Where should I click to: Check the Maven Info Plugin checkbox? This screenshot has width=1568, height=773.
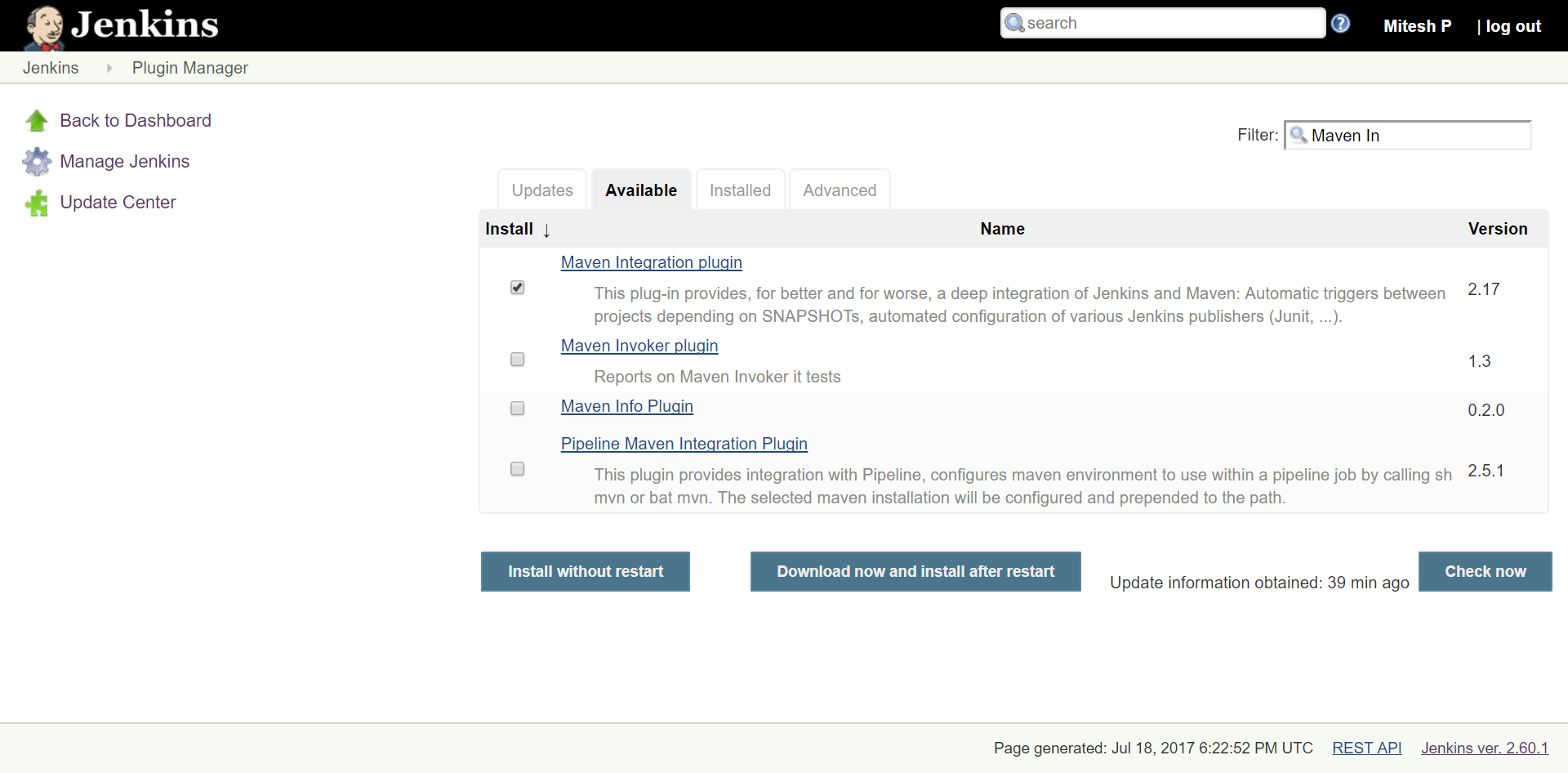[517, 409]
